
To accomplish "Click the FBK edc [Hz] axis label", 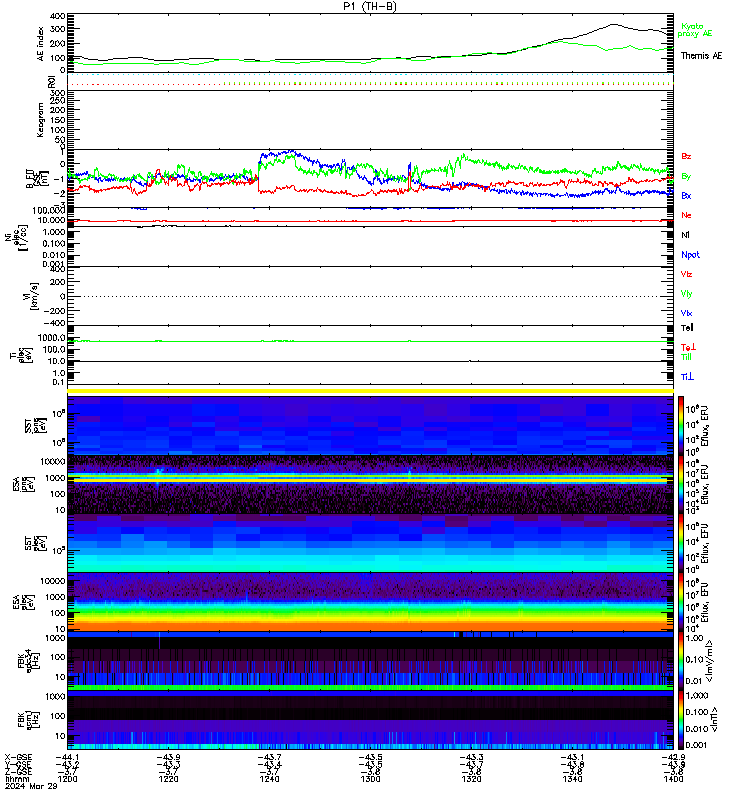I will [x=29, y=661].
